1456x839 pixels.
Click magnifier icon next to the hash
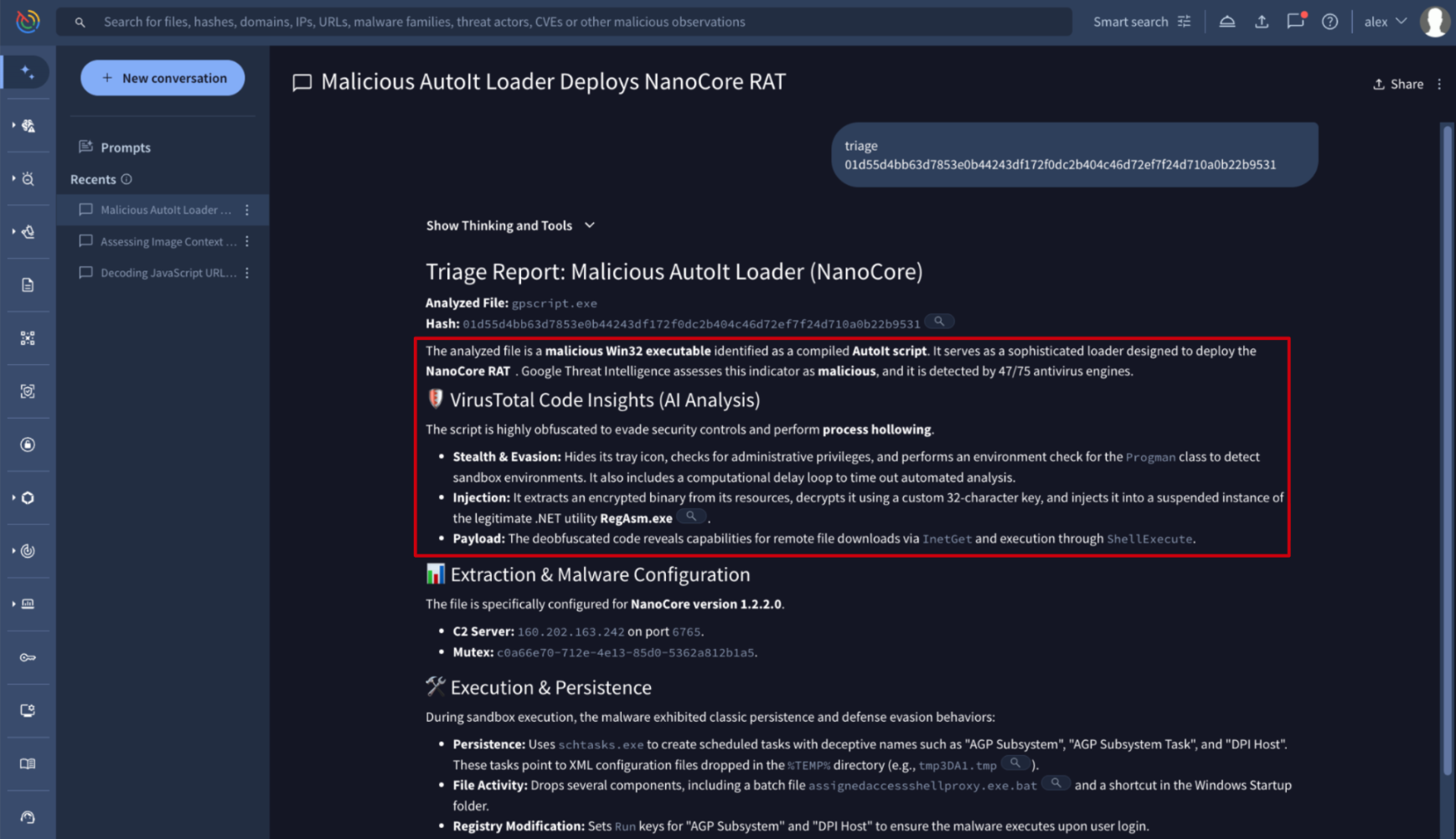tap(939, 322)
